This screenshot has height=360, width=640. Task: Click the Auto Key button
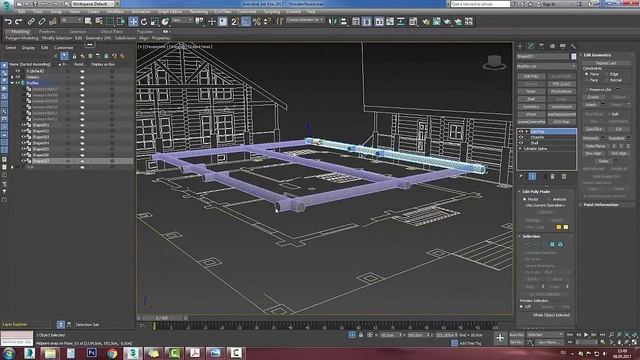pyautogui.click(x=517, y=335)
